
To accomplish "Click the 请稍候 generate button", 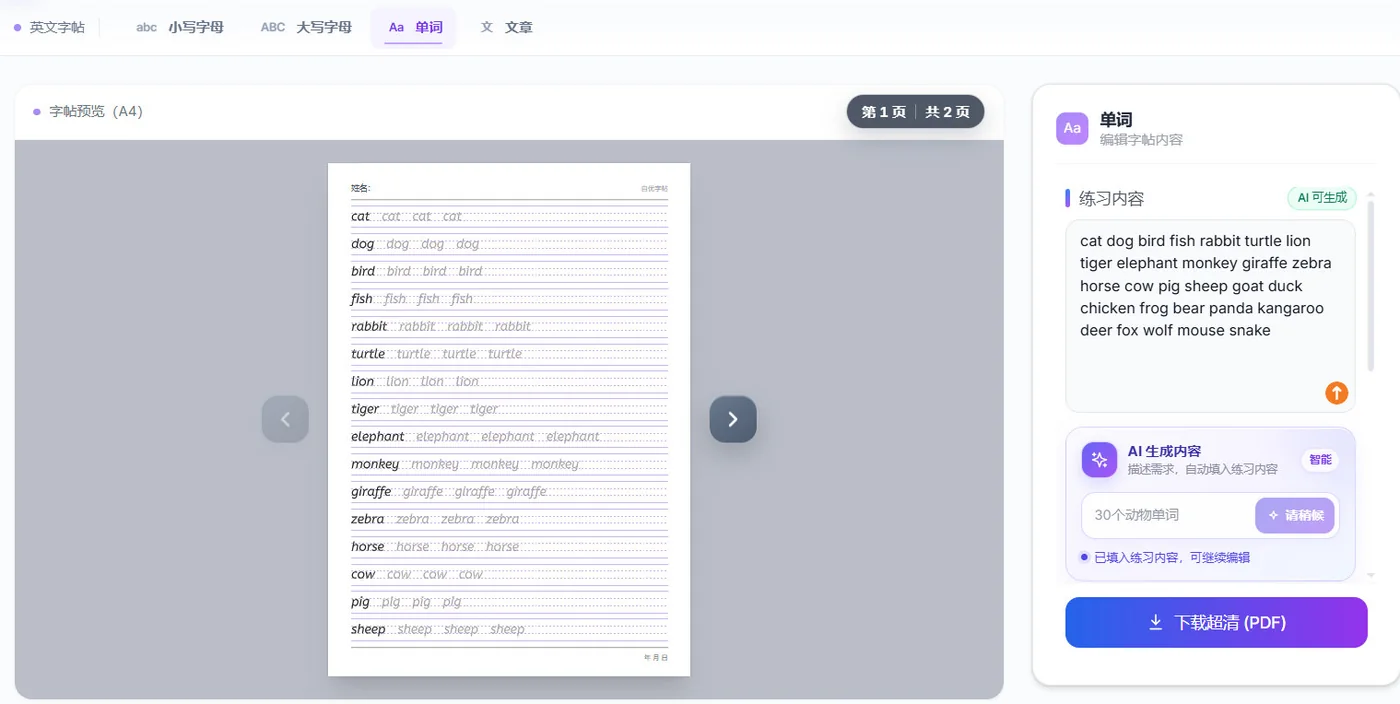I will [1295, 516].
